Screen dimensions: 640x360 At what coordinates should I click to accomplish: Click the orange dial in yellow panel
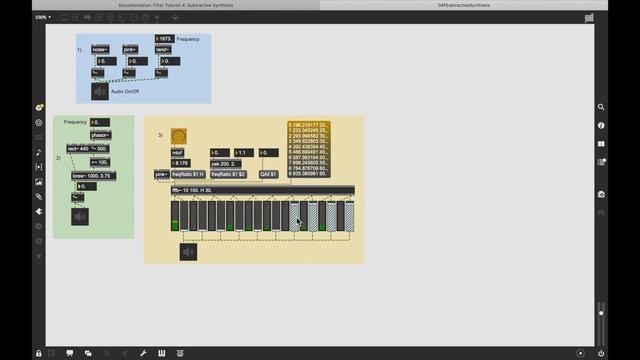point(179,136)
